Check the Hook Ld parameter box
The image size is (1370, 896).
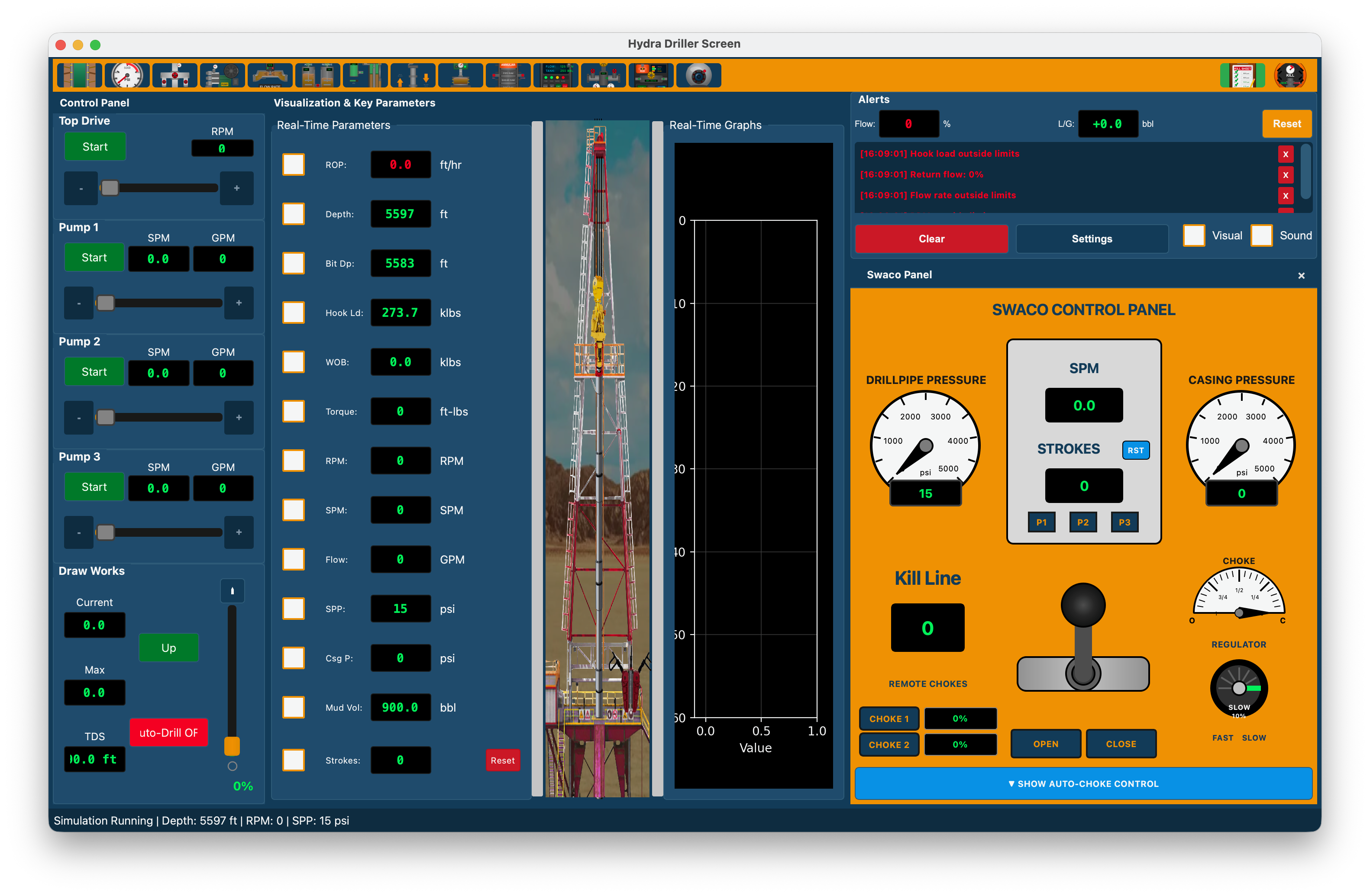point(294,313)
